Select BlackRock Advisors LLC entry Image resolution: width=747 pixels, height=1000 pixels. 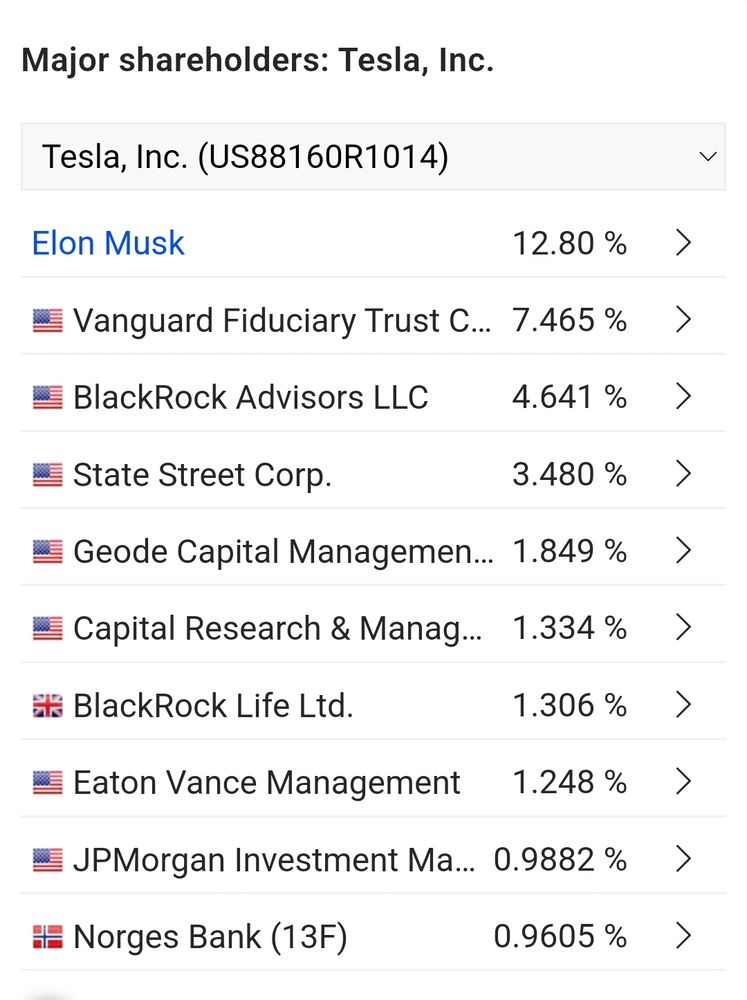click(251, 397)
